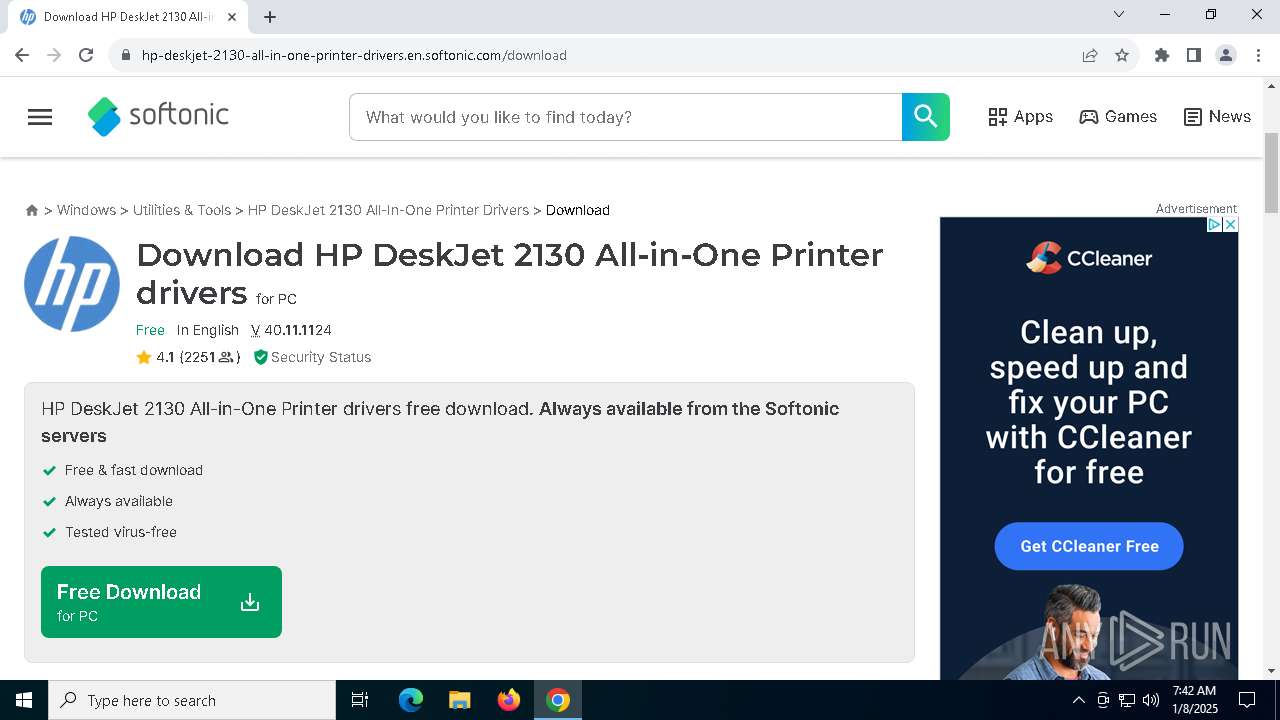Image resolution: width=1280 pixels, height=720 pixels.
Task: Open Task View on taskbar
Action: (360, 700)
